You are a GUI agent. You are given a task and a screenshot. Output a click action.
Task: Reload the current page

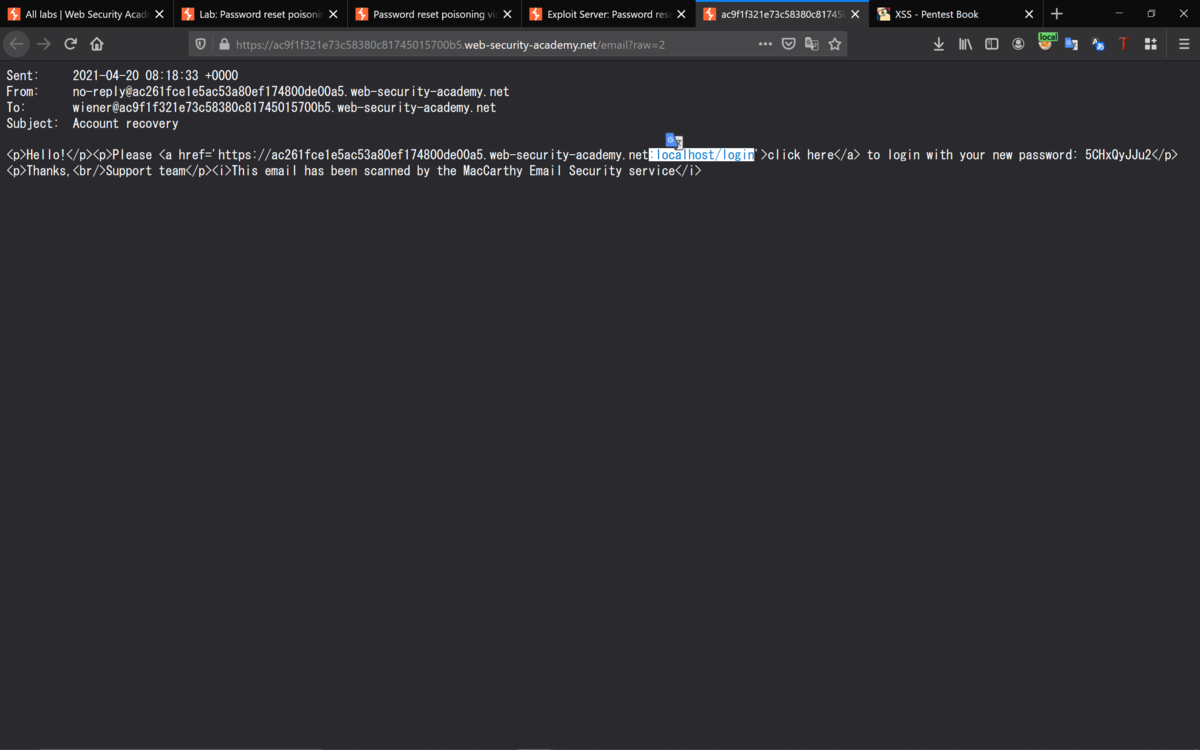[70, 44]
